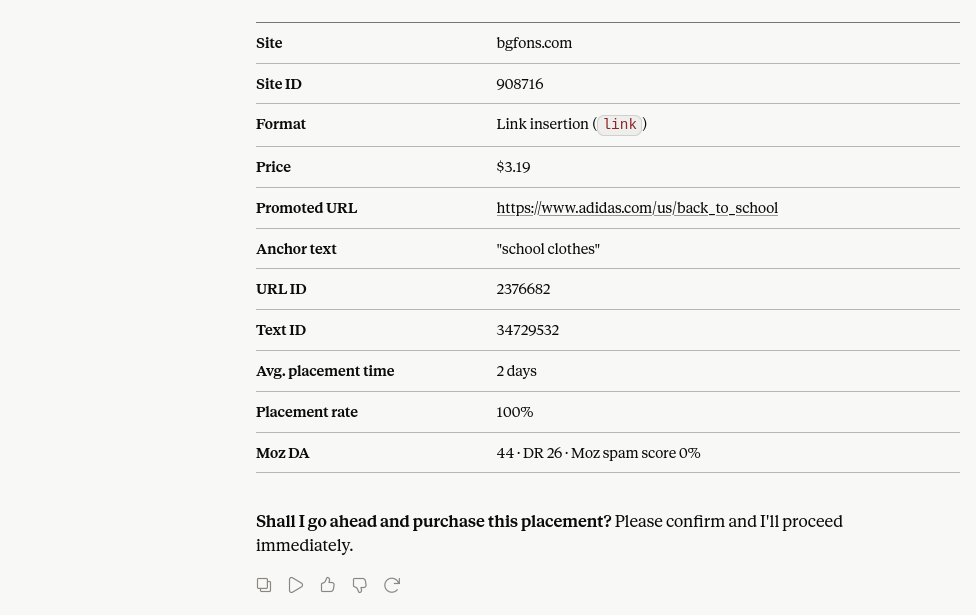Play the response aloud with the play icon

tap(296, 585)
